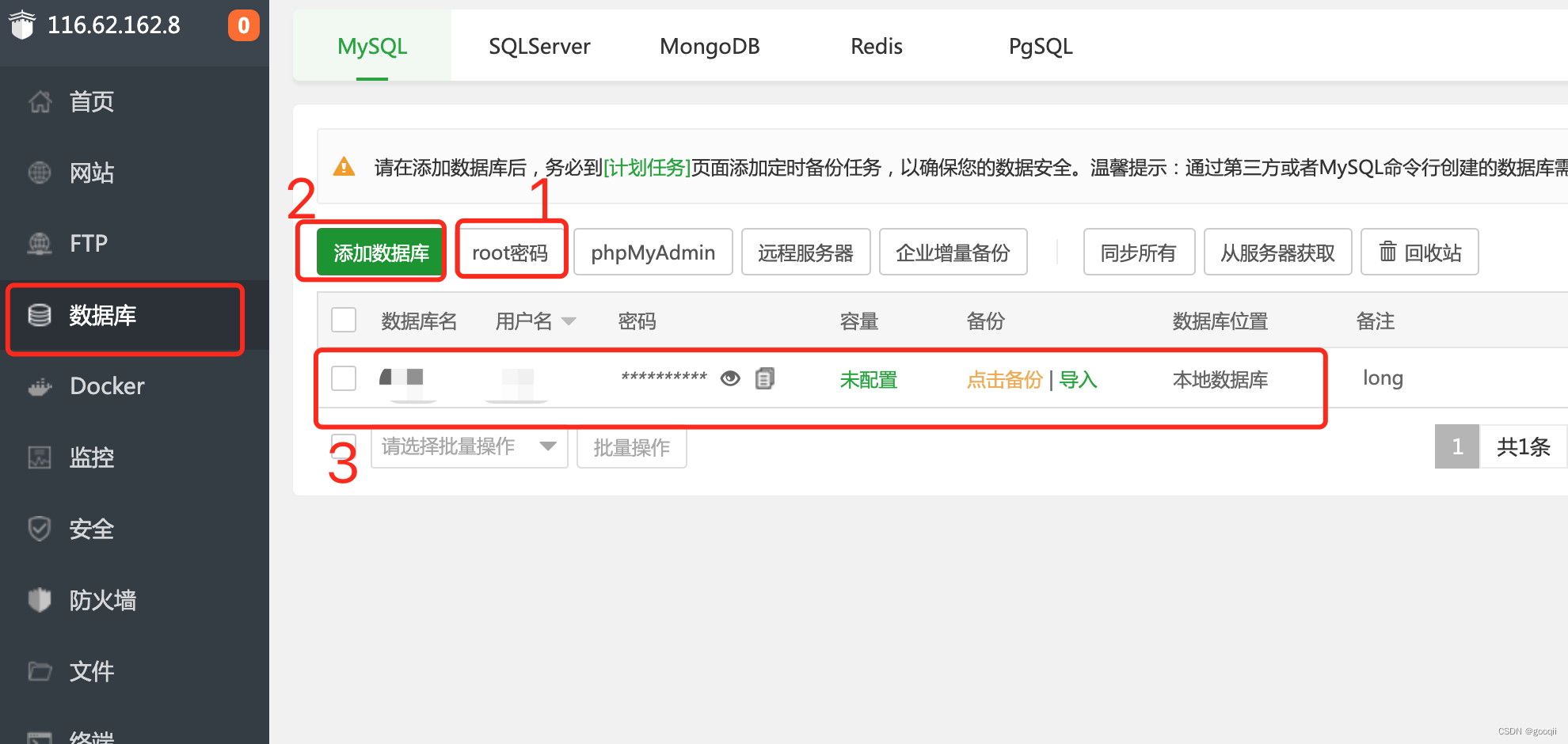This screenshot has width=1568, height=744.
Task: Expand the 用户名 column sort arrow
Action: [x=569, y=321]
